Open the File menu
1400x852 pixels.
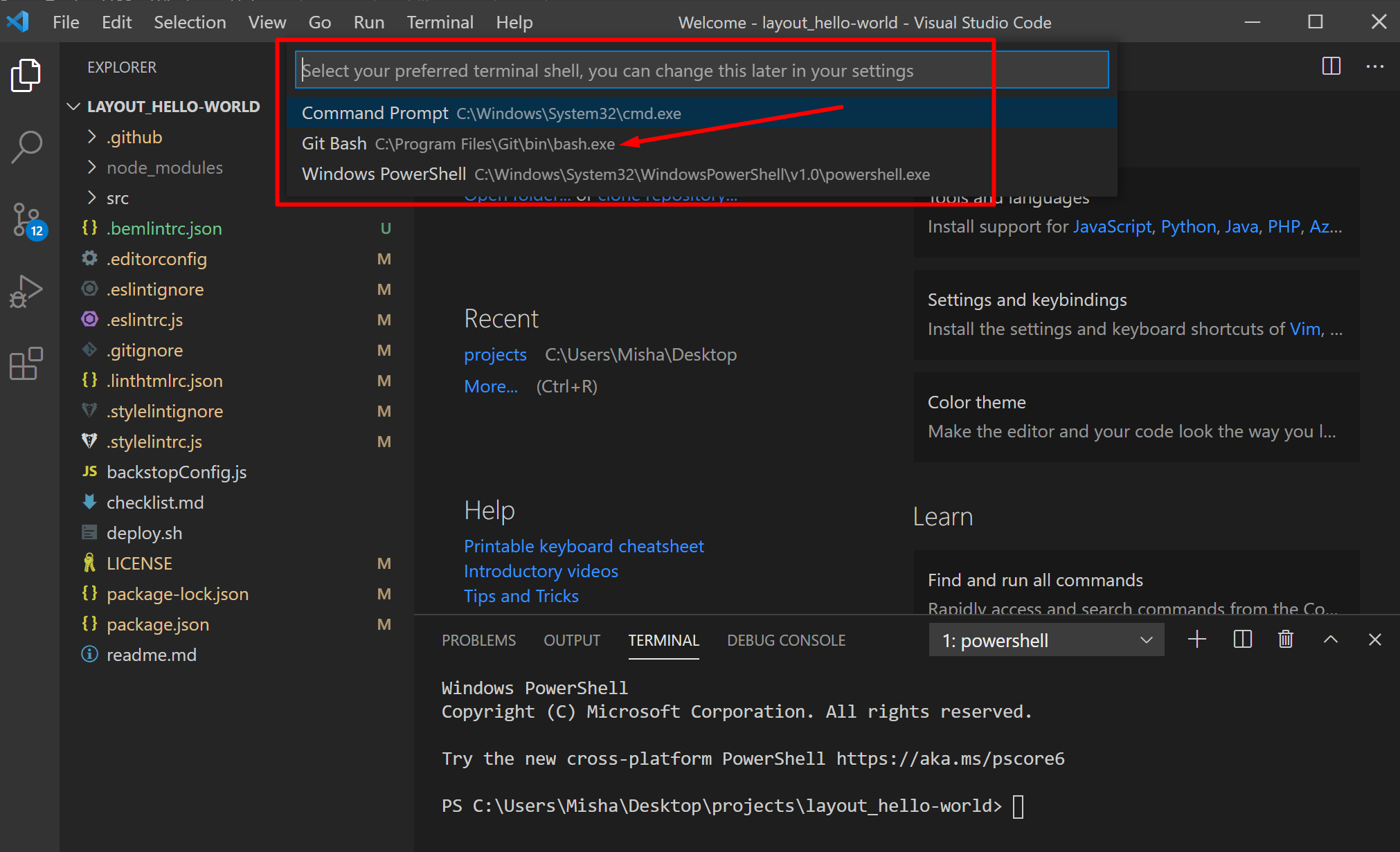click(66, 22)
